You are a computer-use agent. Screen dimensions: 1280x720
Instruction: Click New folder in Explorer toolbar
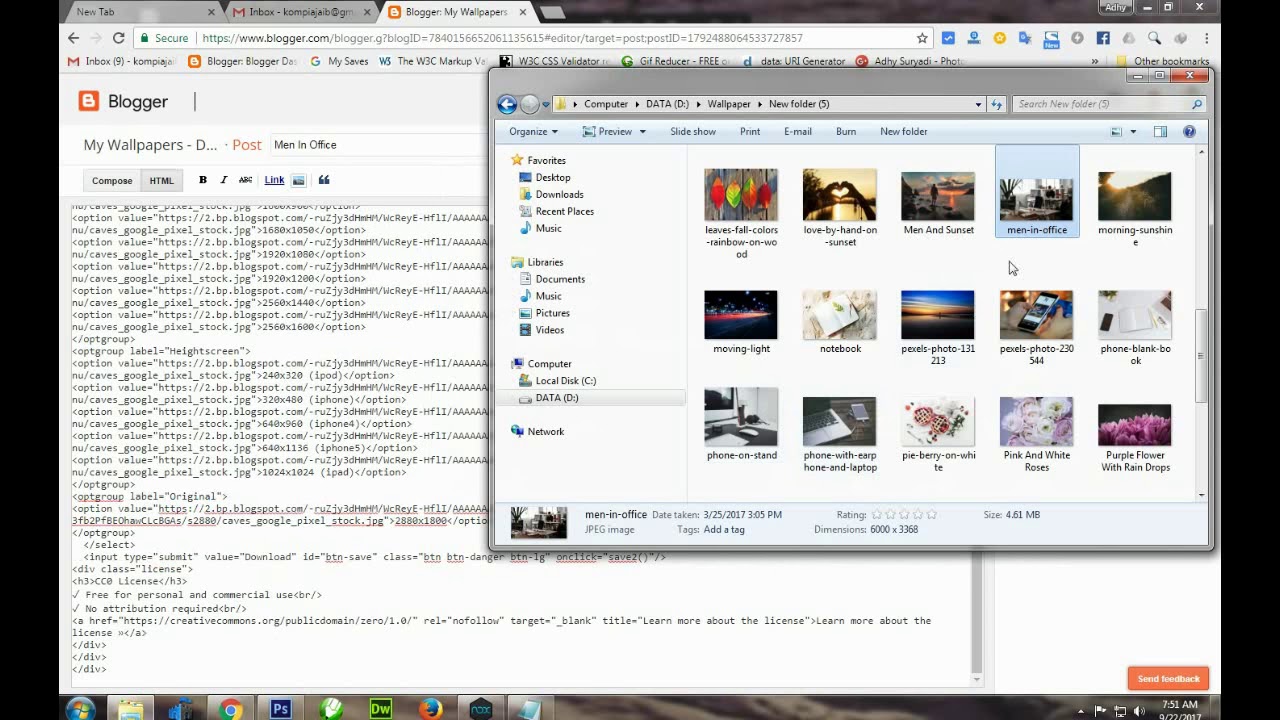tap(904, 132)
